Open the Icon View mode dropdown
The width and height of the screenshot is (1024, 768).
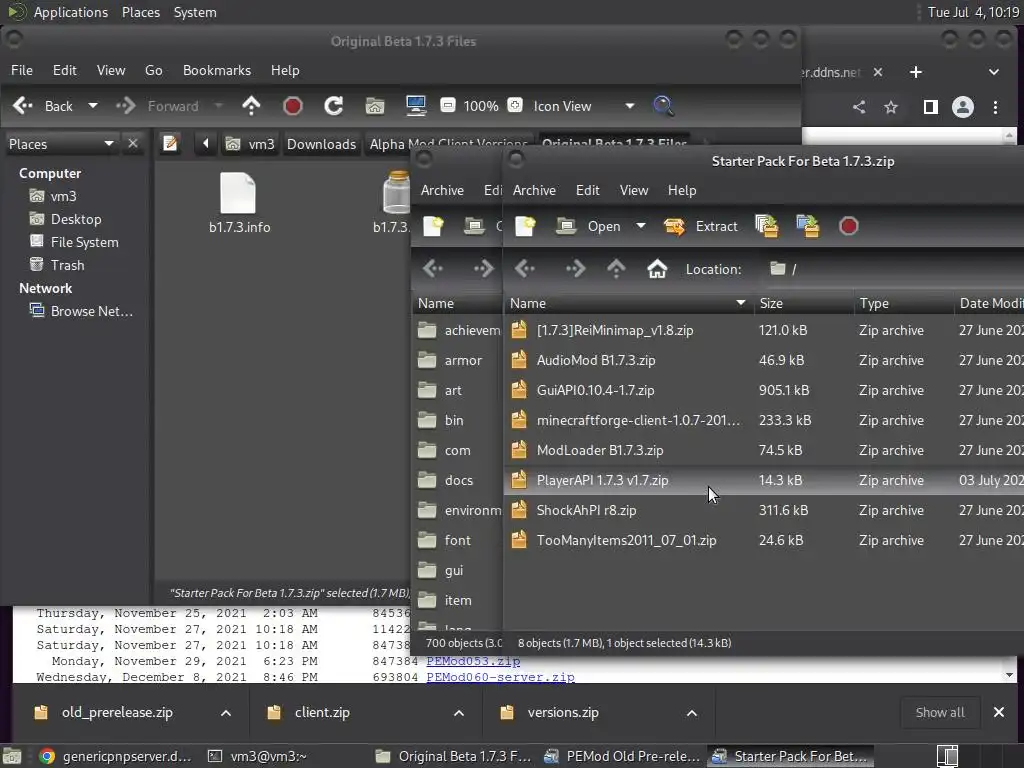(583, 106)
